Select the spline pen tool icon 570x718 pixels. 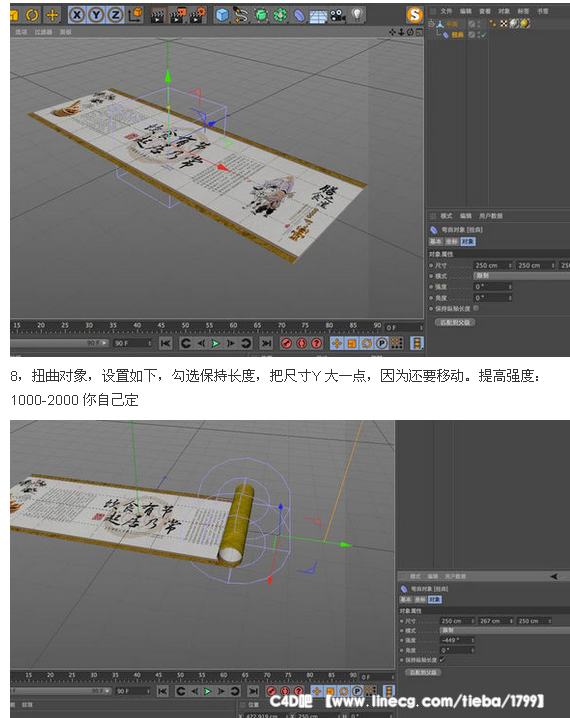[x=241, y=15]
